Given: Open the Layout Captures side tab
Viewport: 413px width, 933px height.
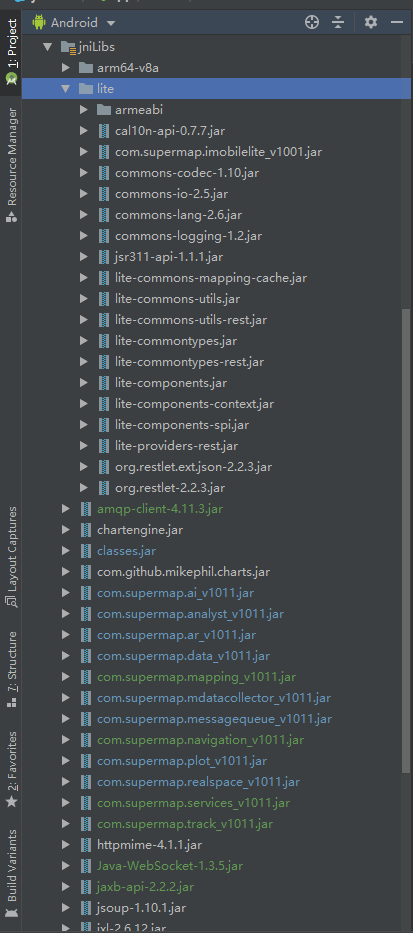Looking at the screenshot, I should click(x=11, y=556).
